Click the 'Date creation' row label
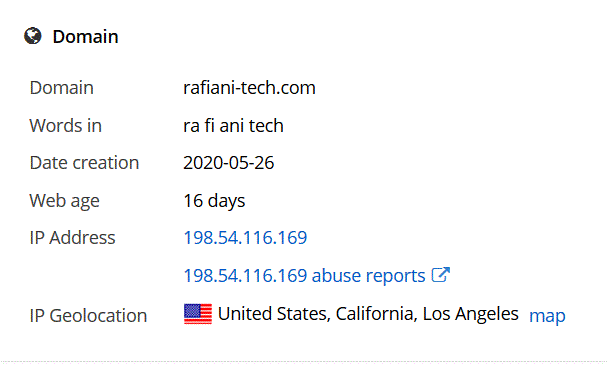This screenshot has width=608, height=367. (84, 163)
